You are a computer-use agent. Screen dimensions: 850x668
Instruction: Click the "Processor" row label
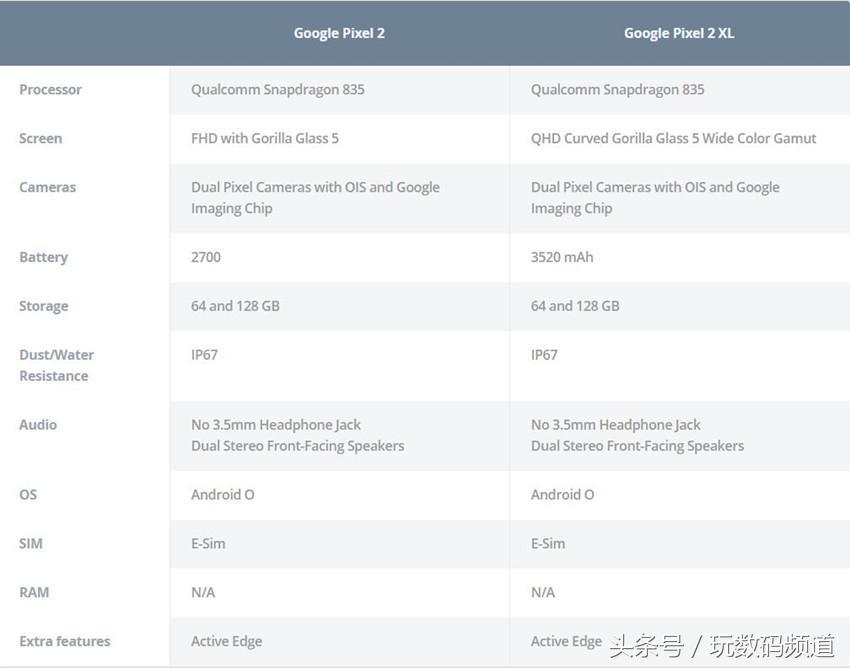(x=50, y=90)
